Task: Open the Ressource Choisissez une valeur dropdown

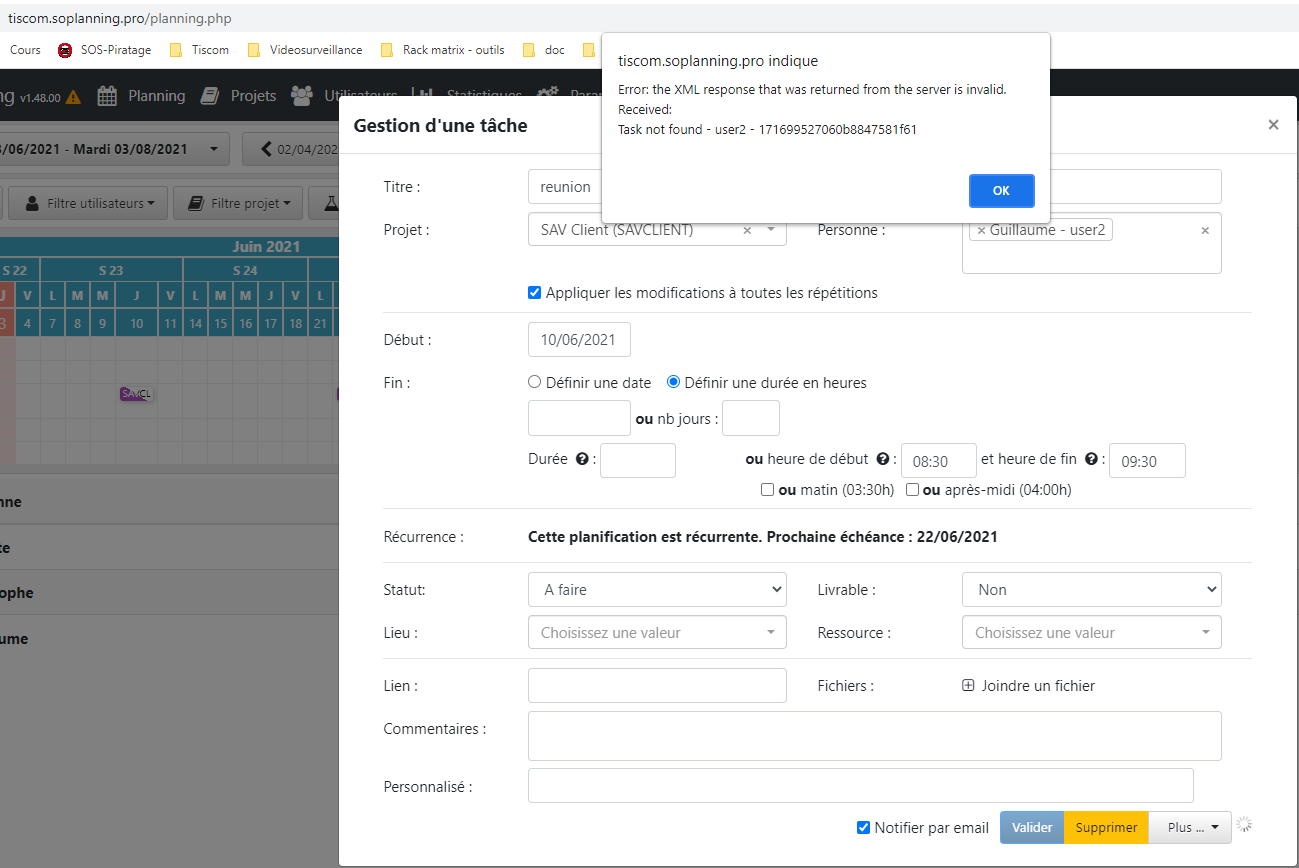Action: click(1091, 633)
